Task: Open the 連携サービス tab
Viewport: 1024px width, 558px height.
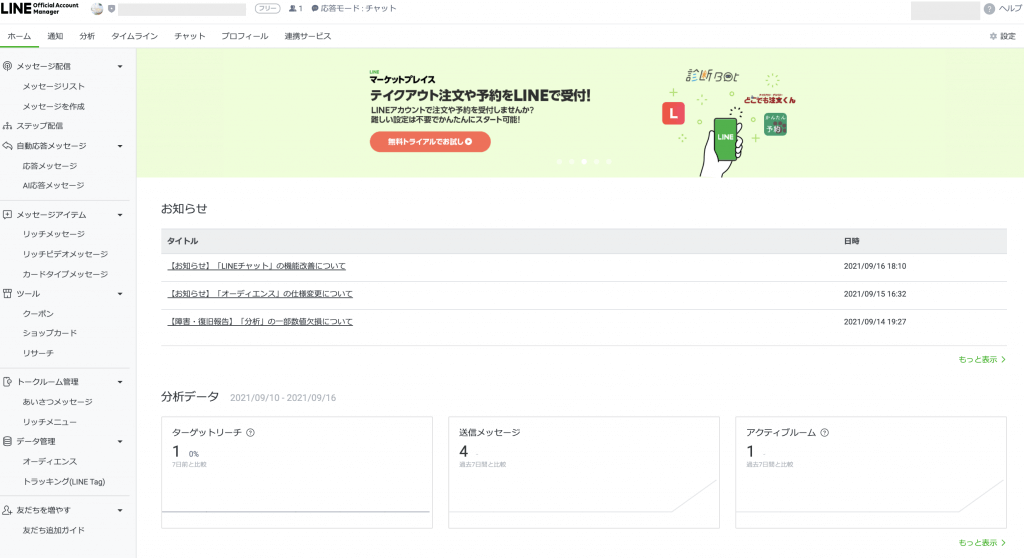Action: coord(308,36)
